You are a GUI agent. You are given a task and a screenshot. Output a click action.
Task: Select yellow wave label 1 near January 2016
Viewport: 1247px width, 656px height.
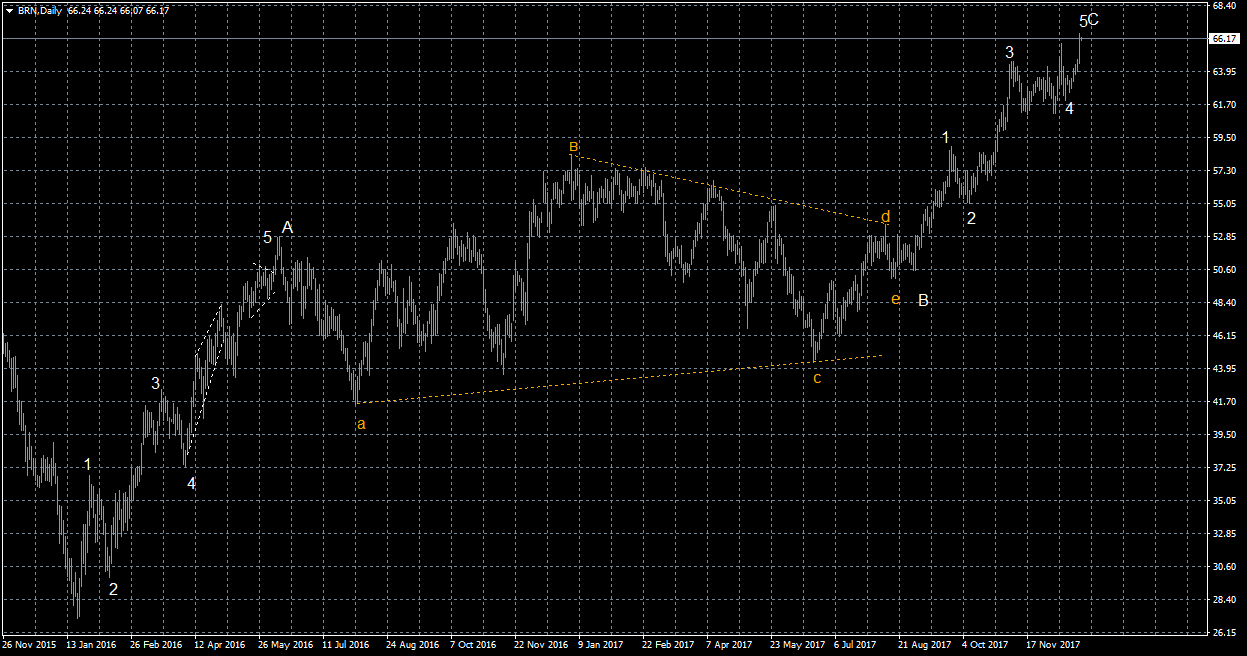pos(88,464)
